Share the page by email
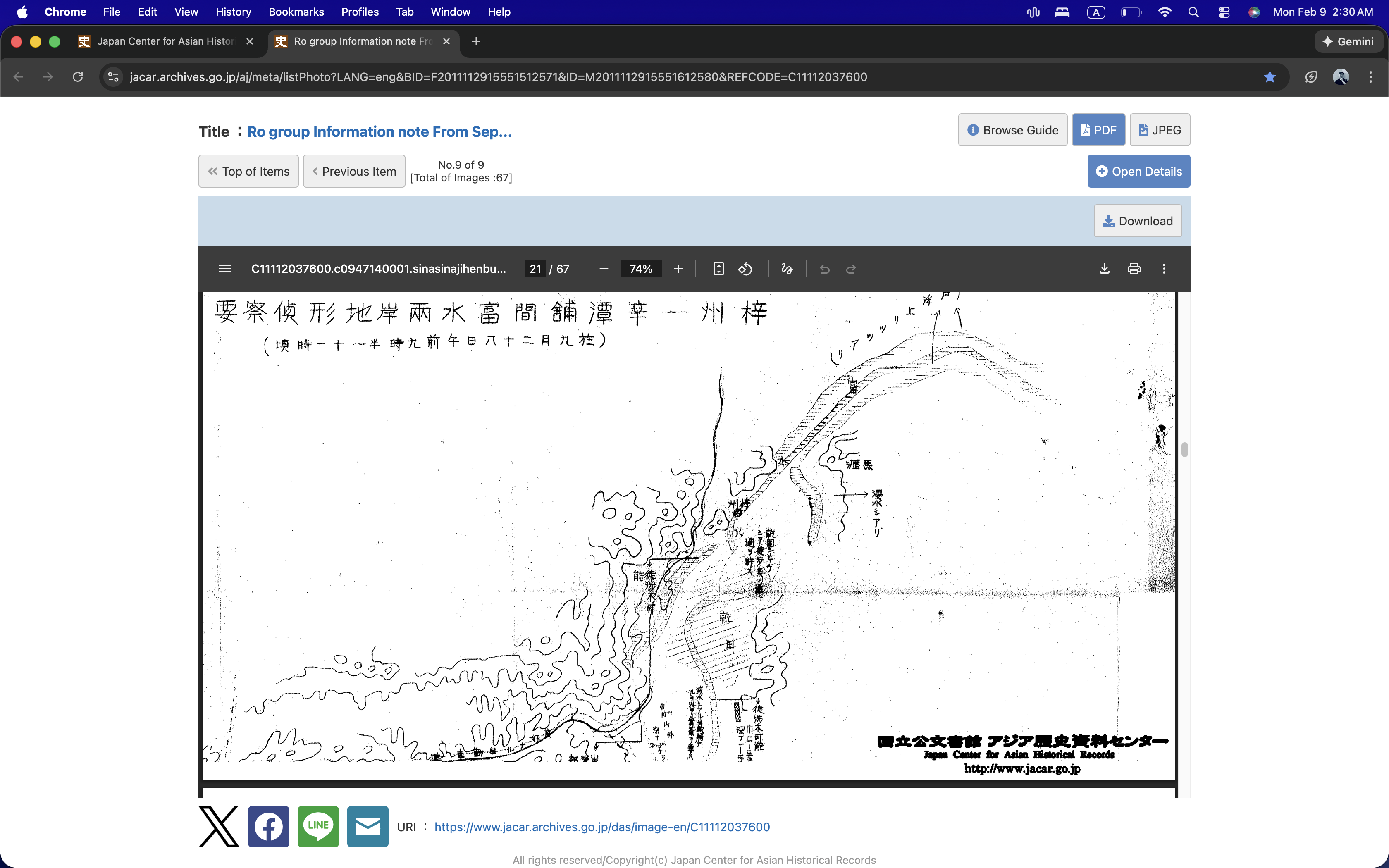Image resolution: width=1389 pixels, height=868 pixels. [x=368, y=827]
